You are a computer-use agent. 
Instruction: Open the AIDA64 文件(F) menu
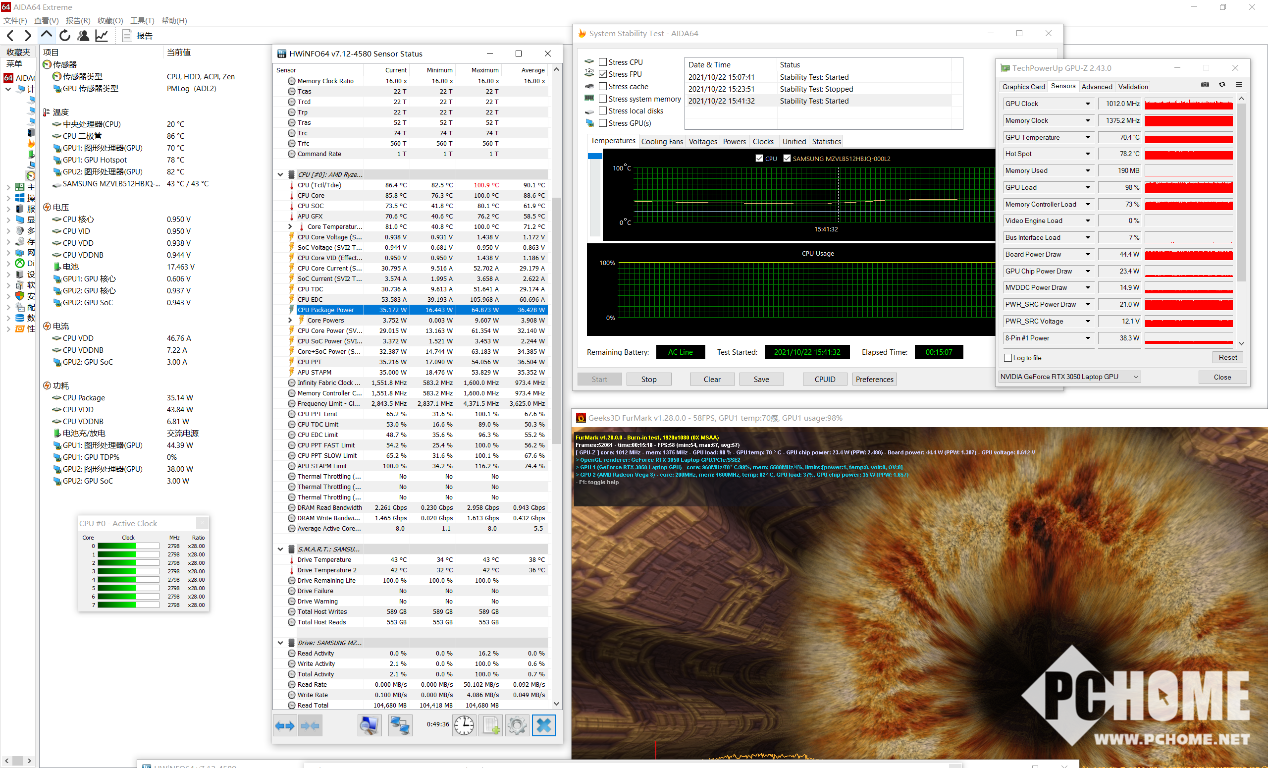[17, 20]
